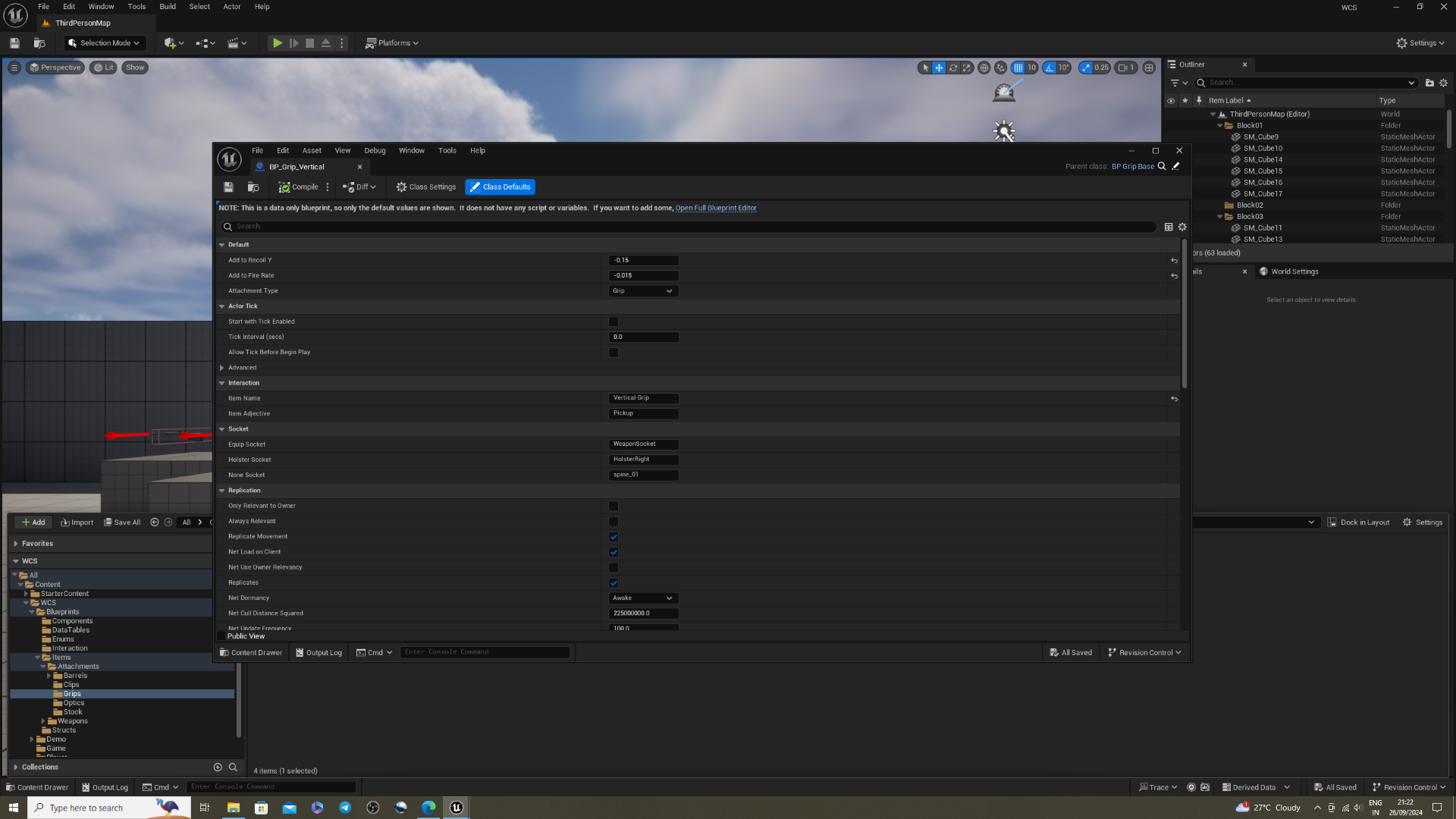
Task: Open the viewport Perspective view dropdown
Action: (x=55, y=67)
